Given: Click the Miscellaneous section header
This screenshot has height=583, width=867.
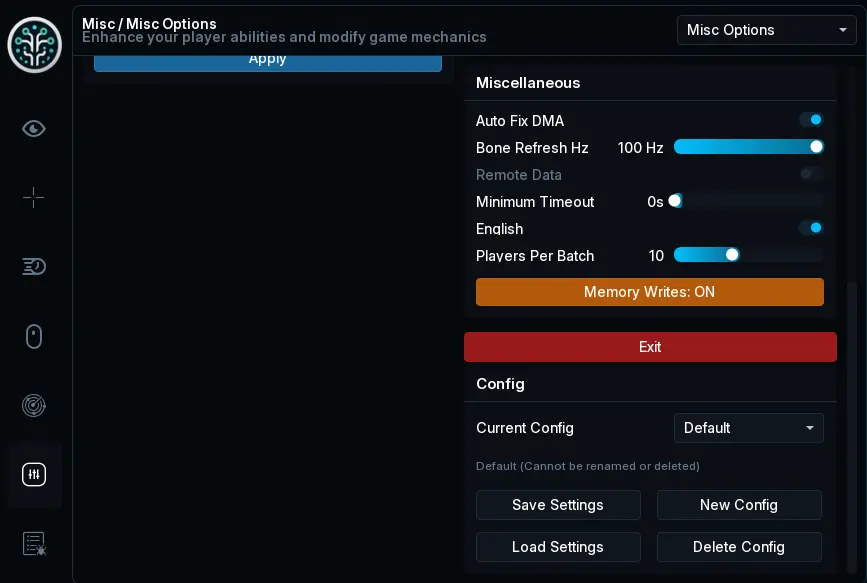Looking at the screenshot, I should pyautogui.click(x=528, y=83).
